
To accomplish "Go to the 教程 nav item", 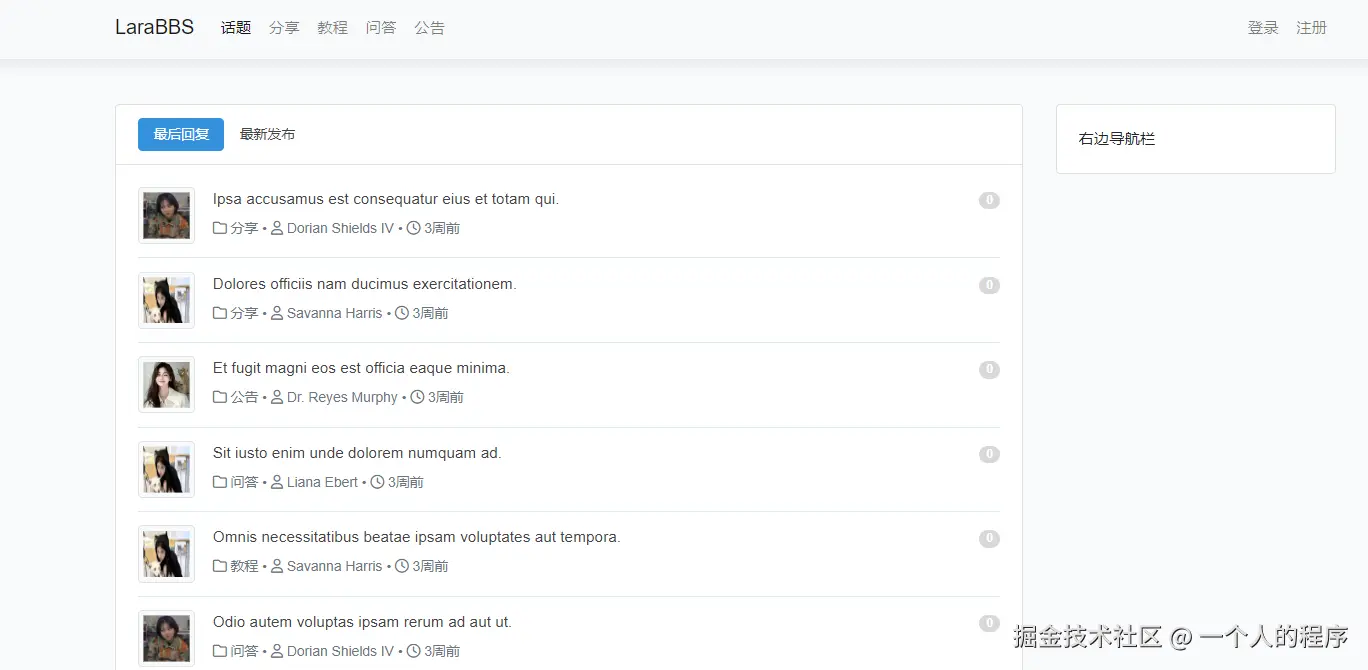I will pyautogui.click(x=333, y=28).
